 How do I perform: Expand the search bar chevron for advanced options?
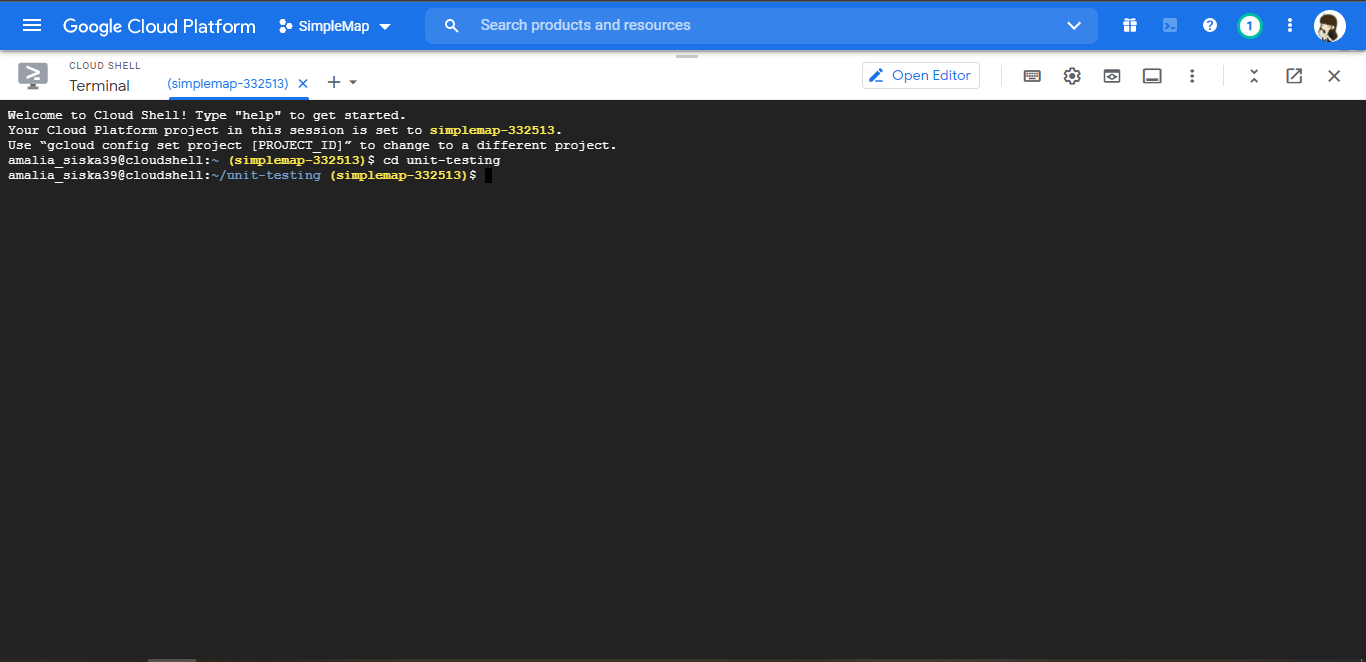(x=1073, y=25)
